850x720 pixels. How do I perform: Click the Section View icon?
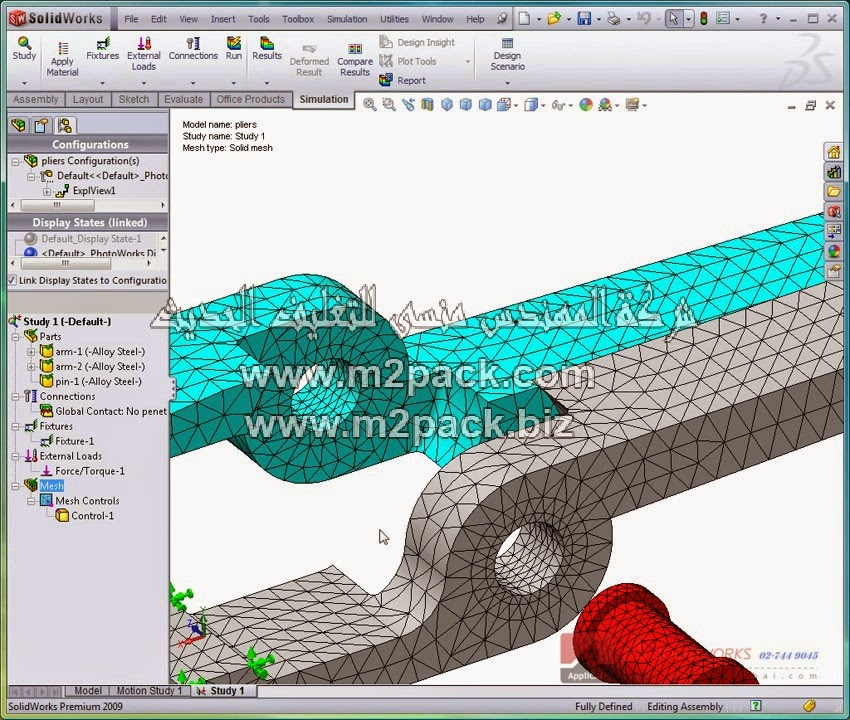pos(427,105)
